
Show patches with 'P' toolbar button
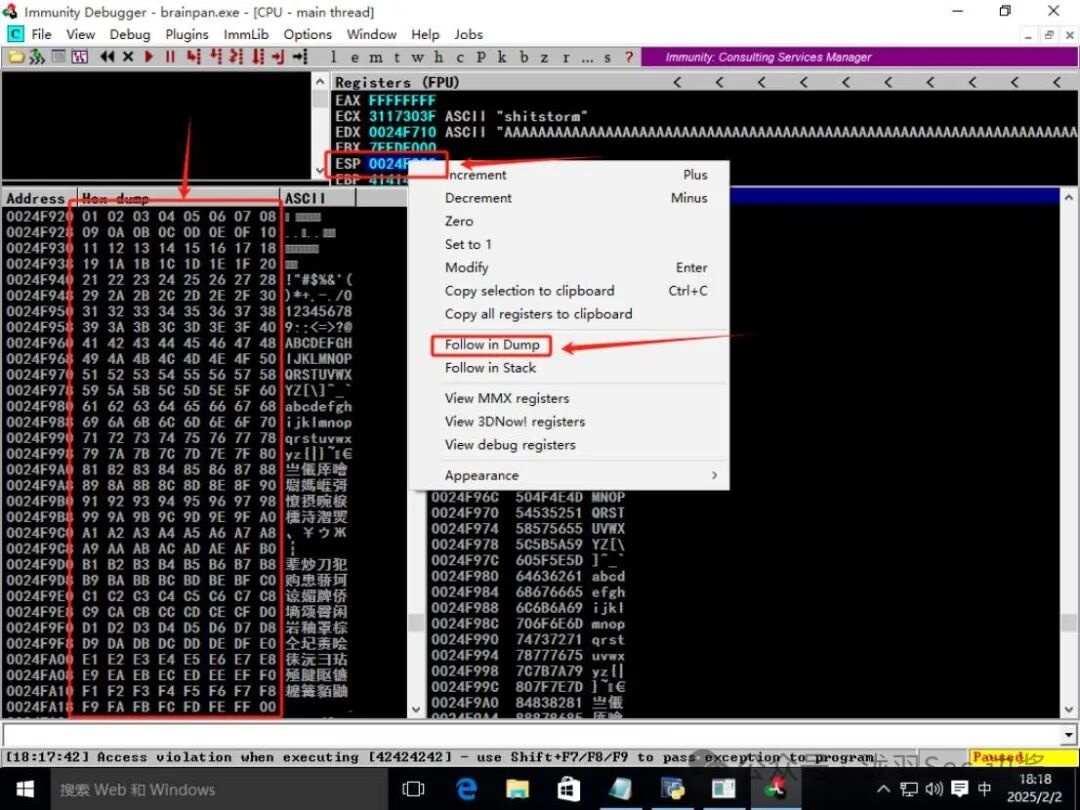[x=481, y=57]
